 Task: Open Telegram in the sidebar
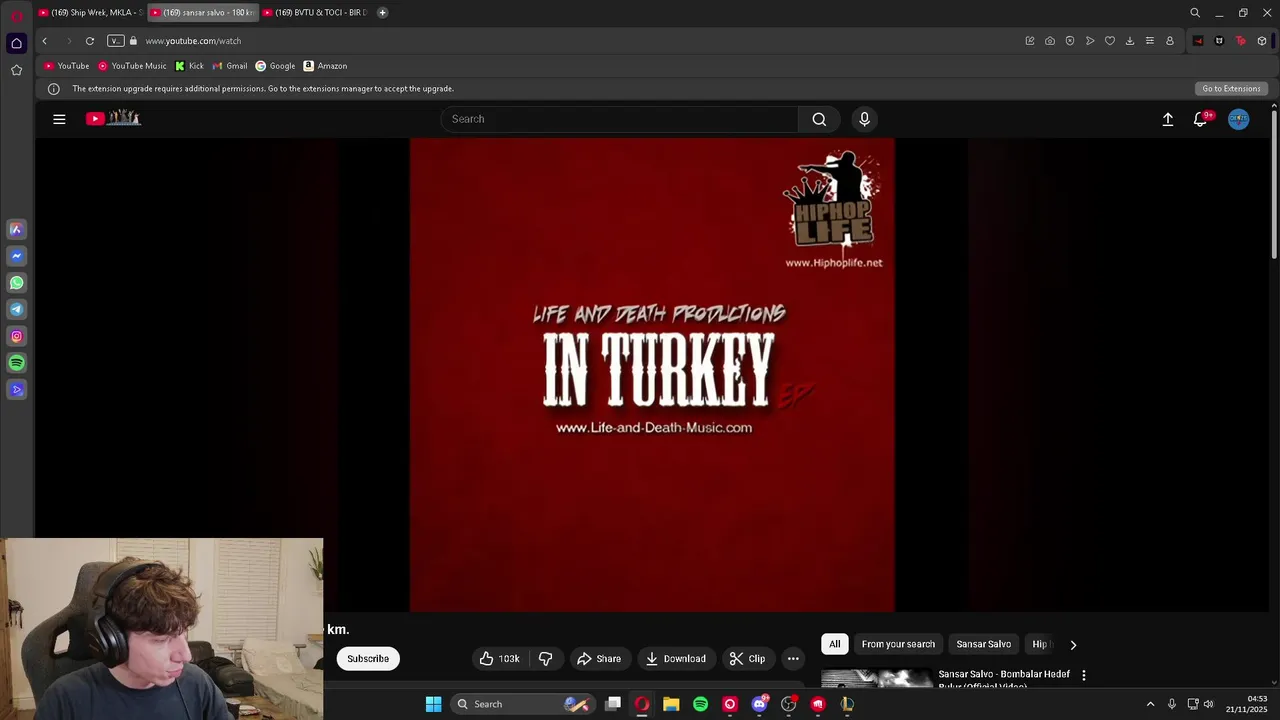(x=16, y=310)
